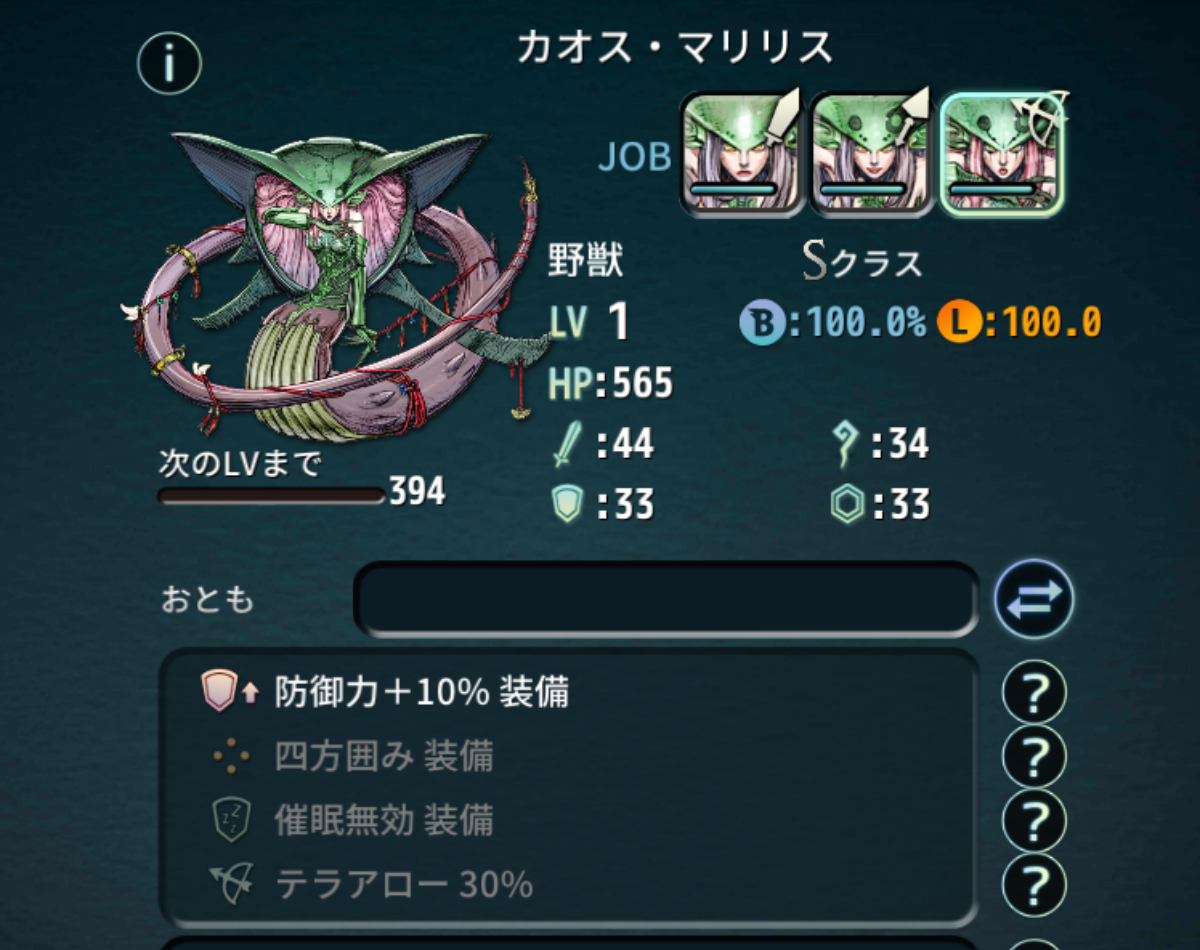Tap the swap arrows button beside おとも
This screenshot has height=950, width=1200.
click(x=1033, y=600)
